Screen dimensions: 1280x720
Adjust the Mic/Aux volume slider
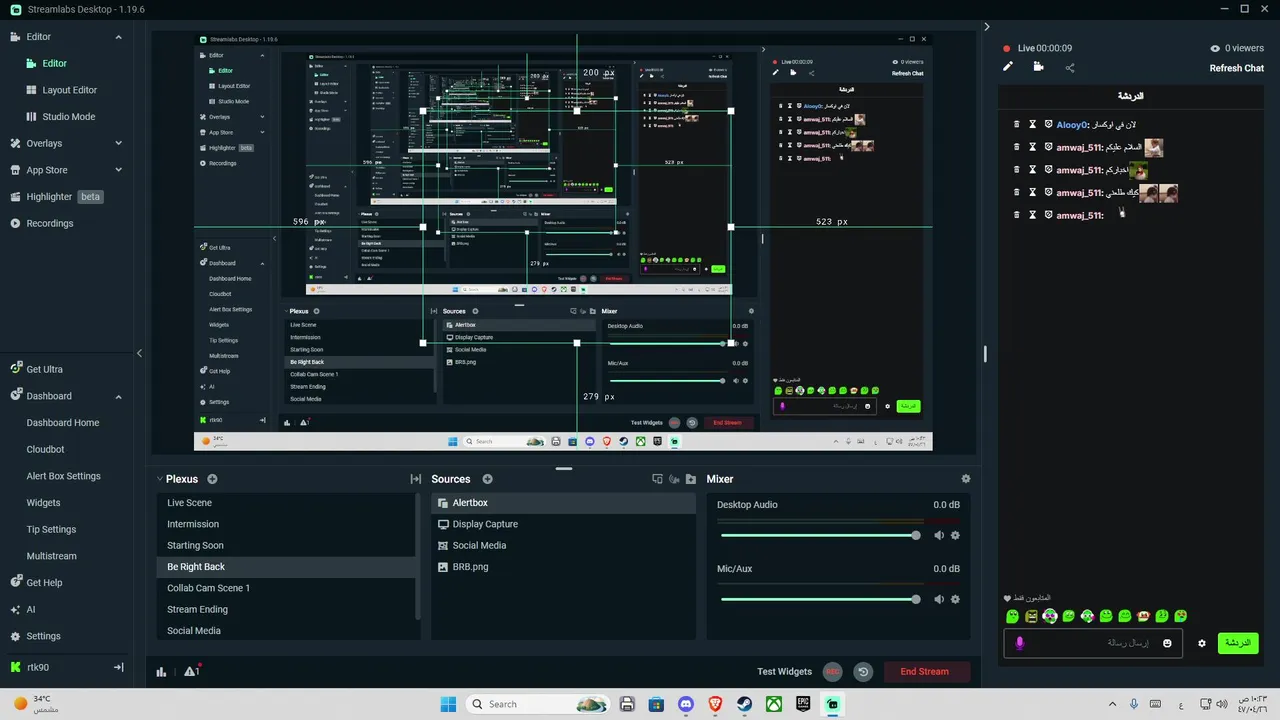(818, 599)
